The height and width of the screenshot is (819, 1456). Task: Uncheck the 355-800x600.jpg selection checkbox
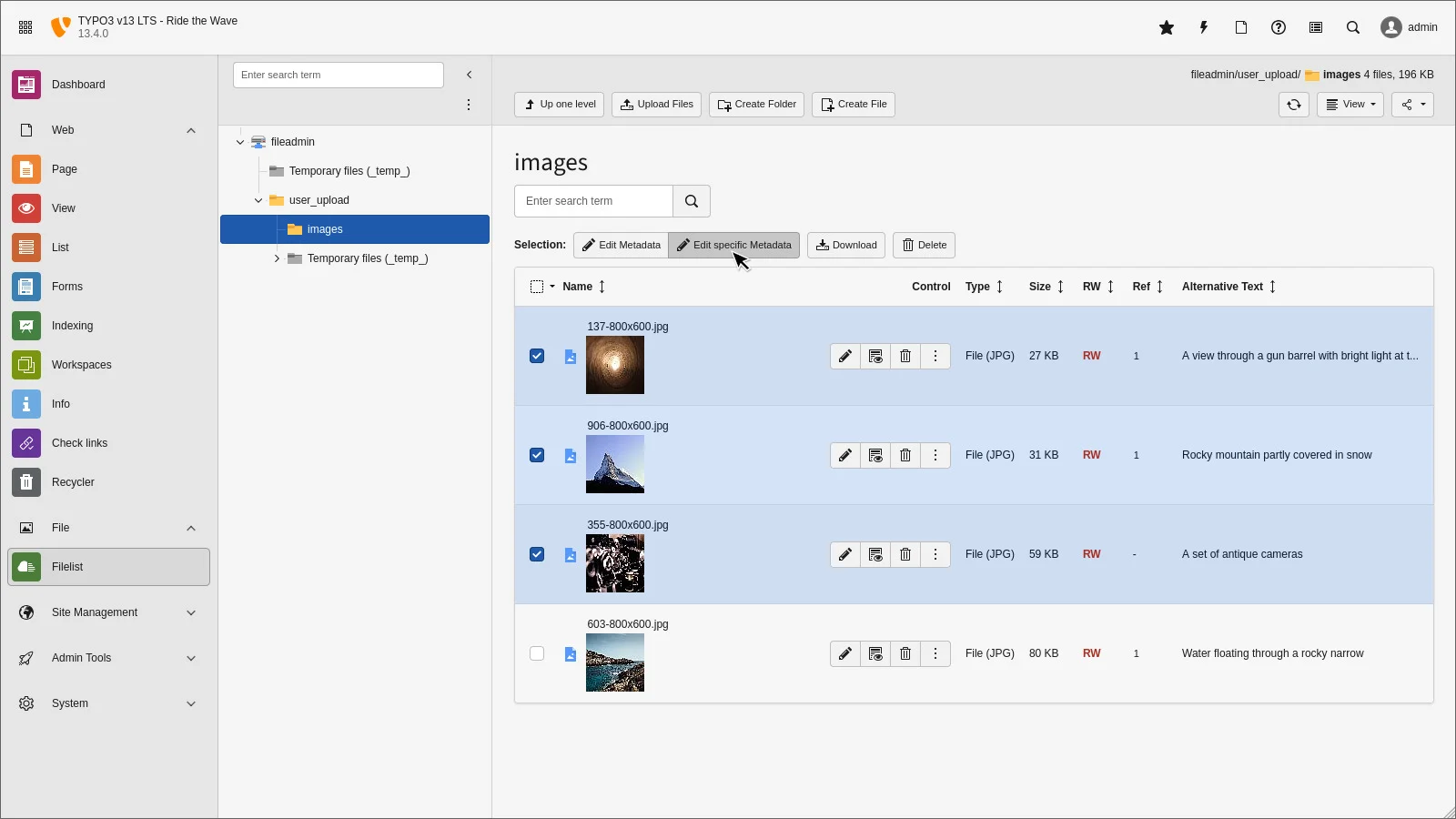[x=537, y=554]
